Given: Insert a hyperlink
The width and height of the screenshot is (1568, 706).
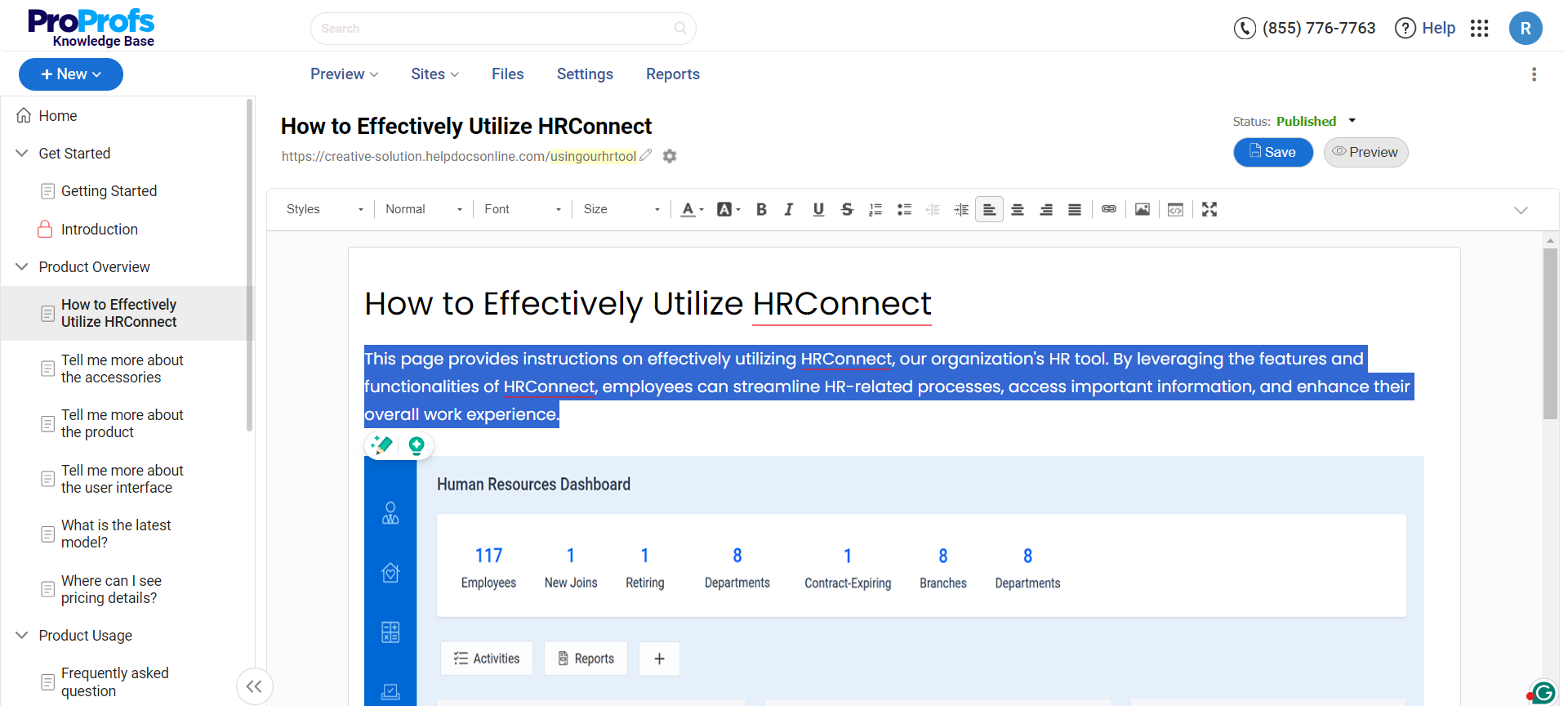Looking at the screenshot, I should click(1109, 209).
